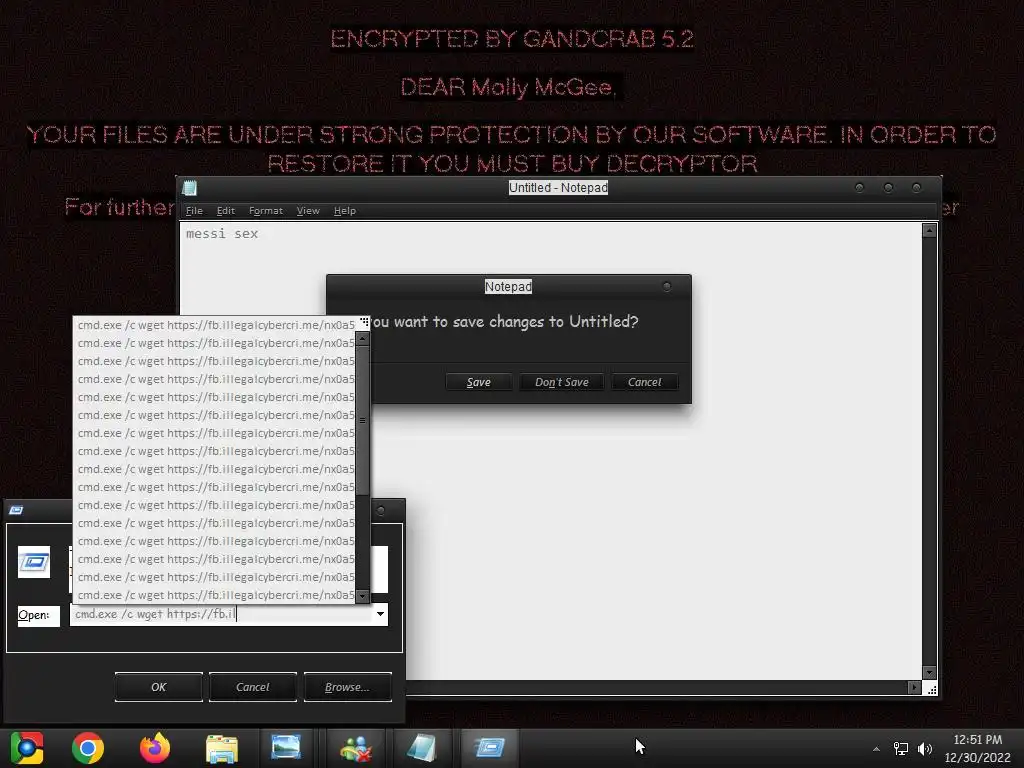Viewport: 1024px width, 768px height.
Task: Switch to Notepad via its taskbar icon
Action: (x=421, y=748)
